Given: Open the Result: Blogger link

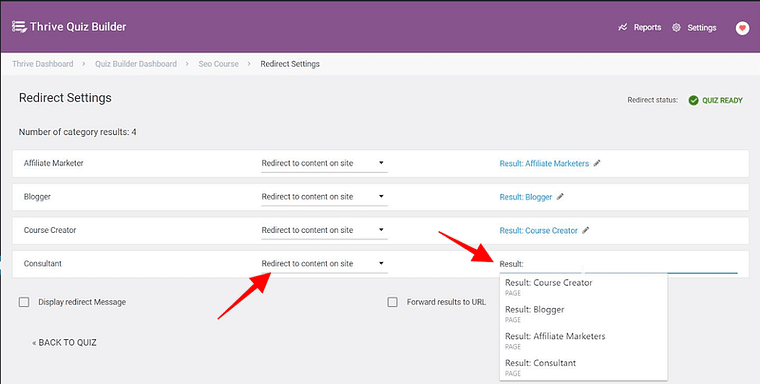Looking at the screenshot, I should (x=525, y=197).
